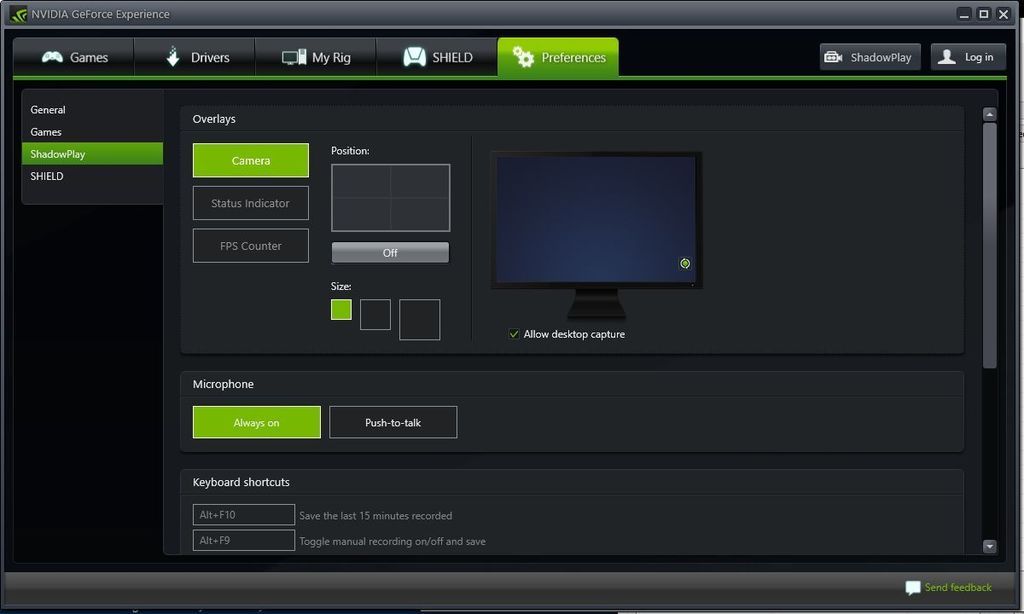Toggle the Allow desktop capture checkbox
Viewport: 1024px width, 614px height.
(x=514, y=334)
